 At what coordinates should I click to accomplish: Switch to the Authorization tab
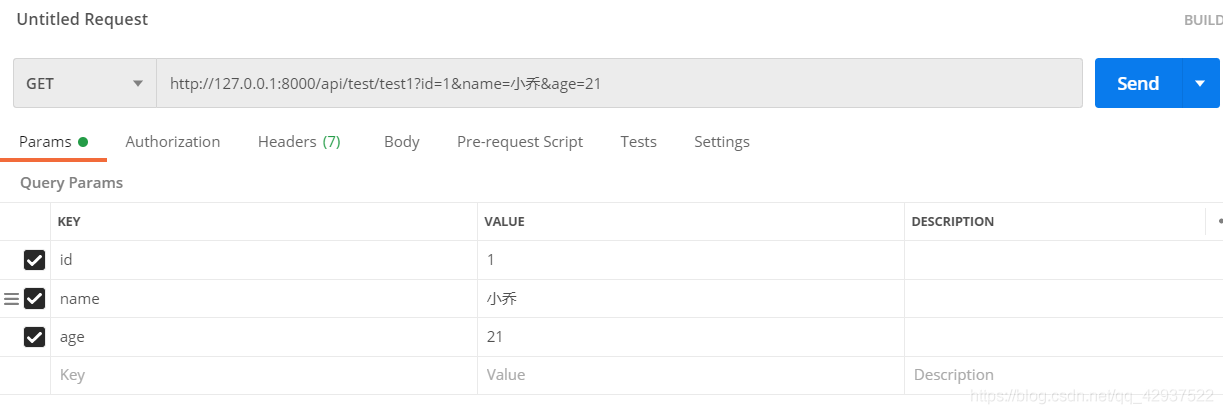(172, 142)
